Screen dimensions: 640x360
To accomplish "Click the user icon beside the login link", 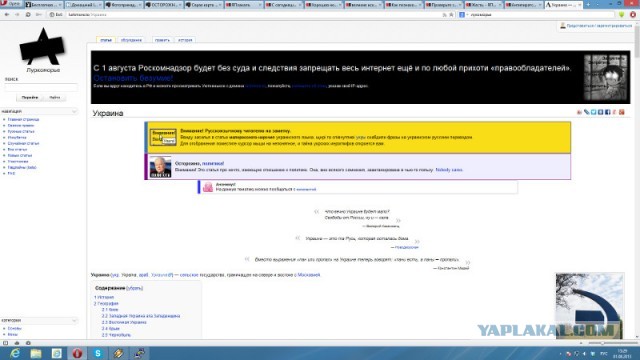I will [x=563, y=26].
